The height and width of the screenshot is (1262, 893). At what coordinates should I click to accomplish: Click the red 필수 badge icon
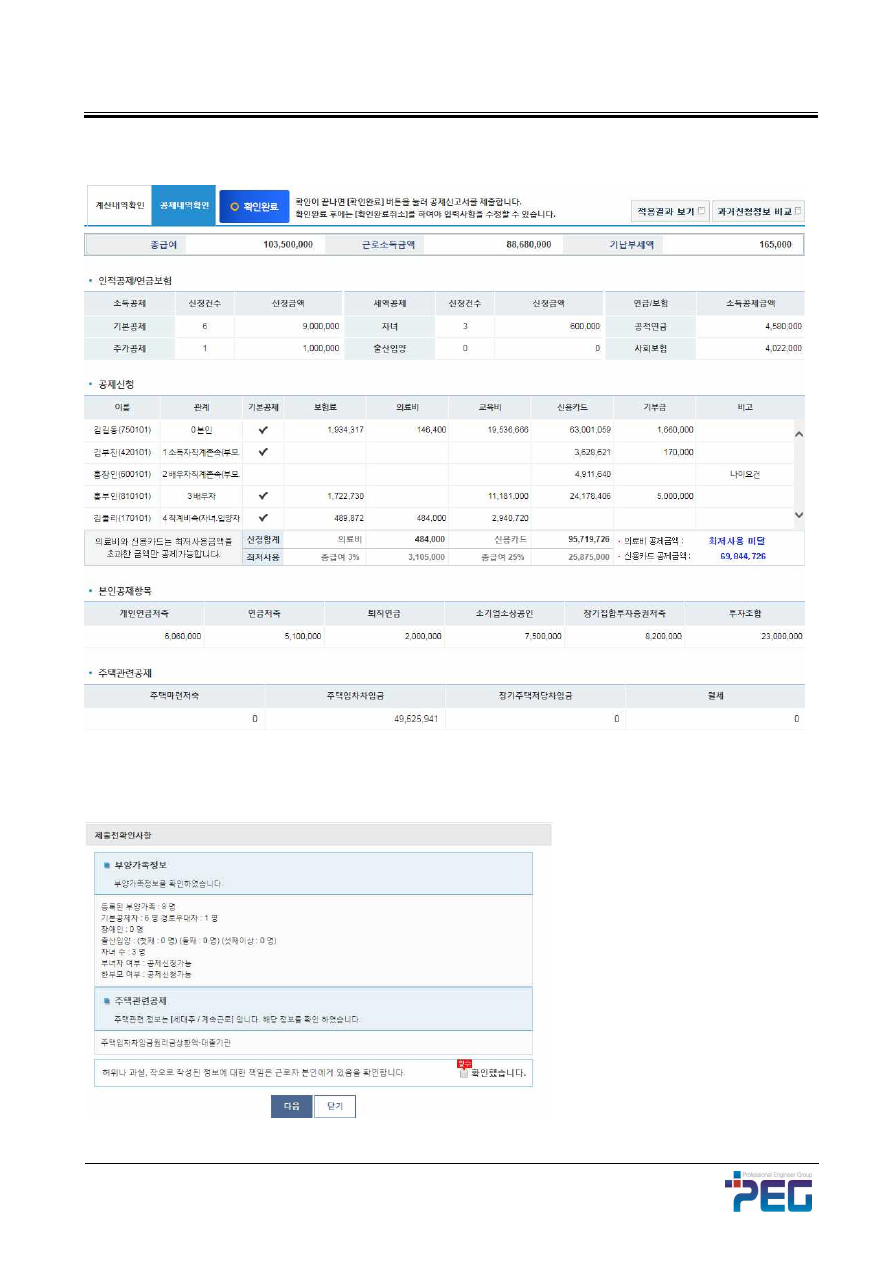coord(463,1064)
